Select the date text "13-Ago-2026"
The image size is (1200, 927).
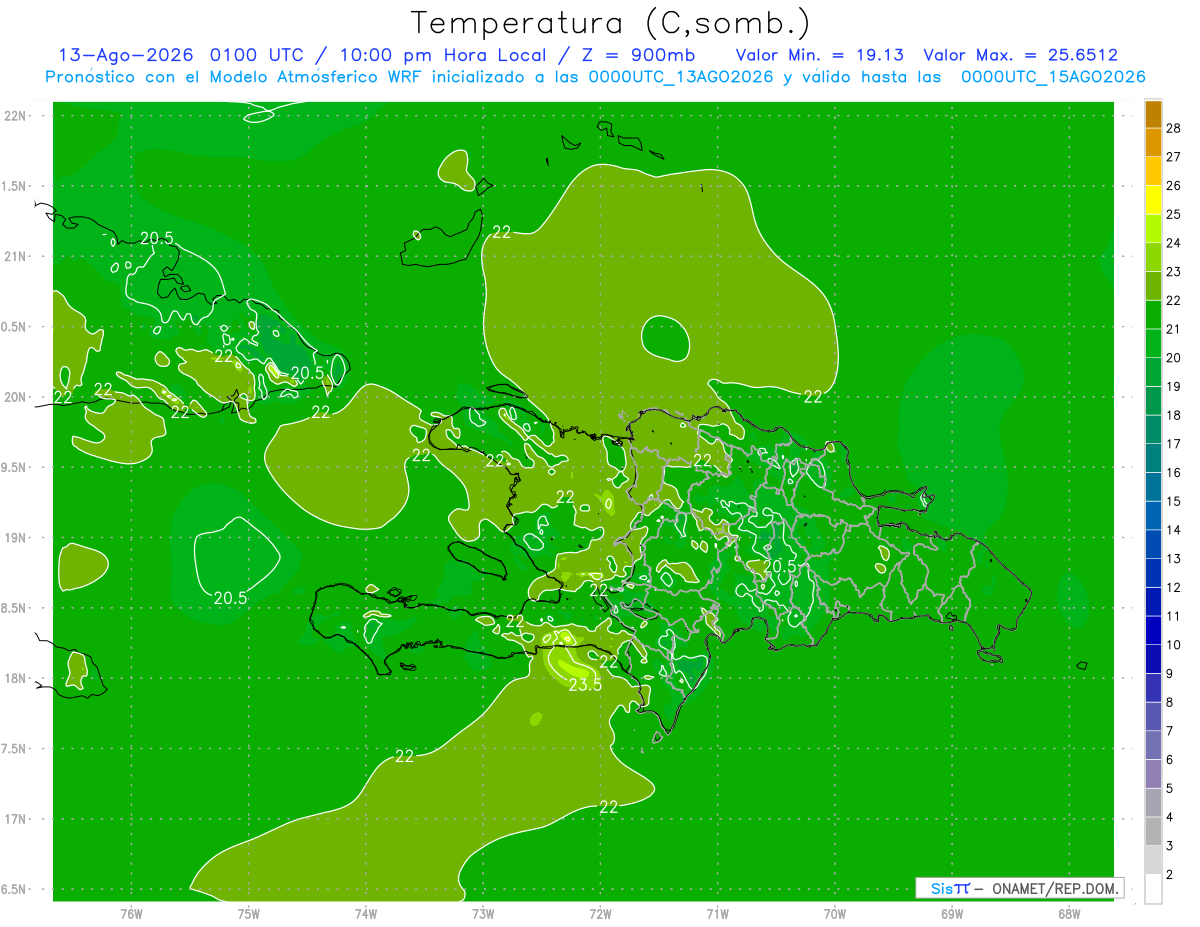[x=127, y=55]
